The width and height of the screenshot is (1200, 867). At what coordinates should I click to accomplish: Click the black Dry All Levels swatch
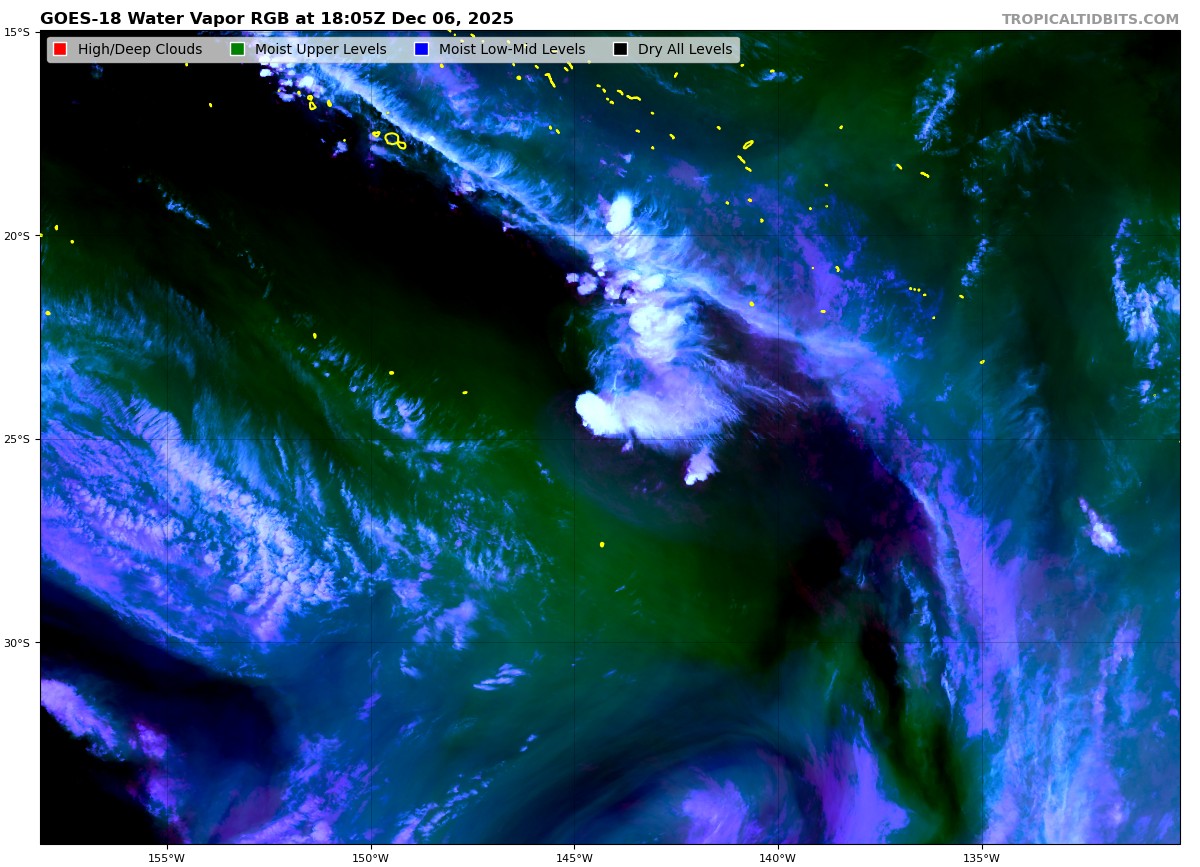pos(620,49)
